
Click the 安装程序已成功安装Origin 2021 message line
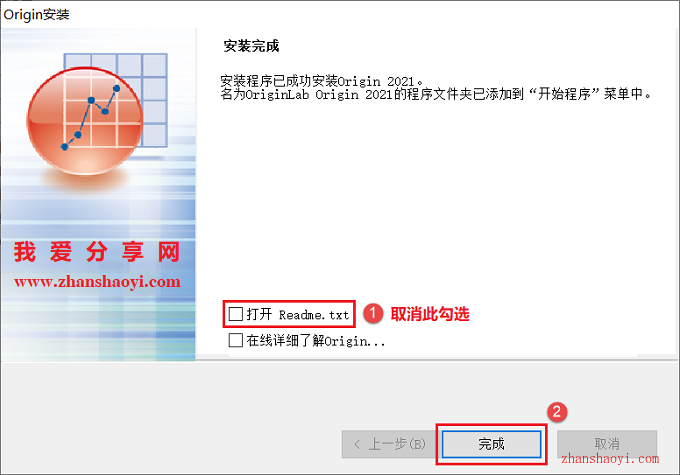point(321,81)
